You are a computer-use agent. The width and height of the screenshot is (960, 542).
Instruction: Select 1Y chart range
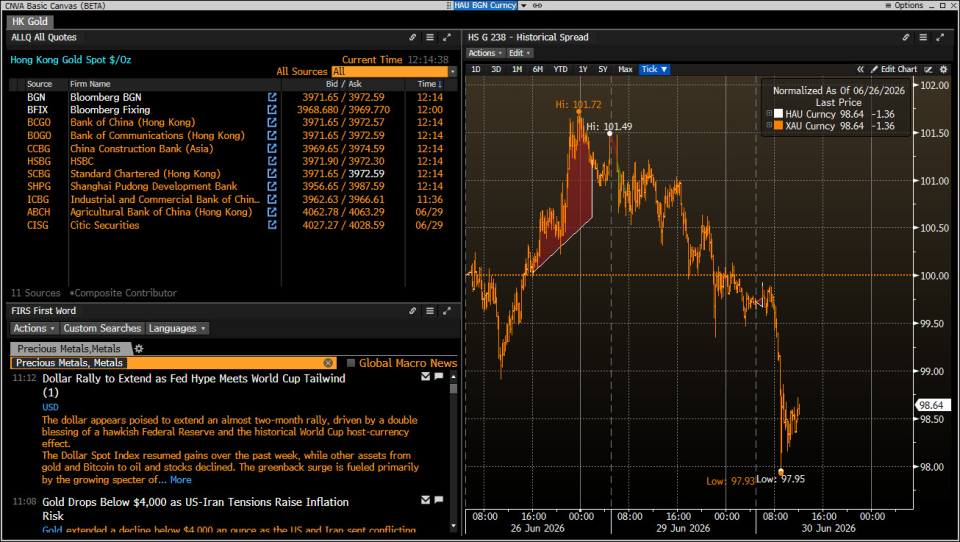tap(583, 69)
